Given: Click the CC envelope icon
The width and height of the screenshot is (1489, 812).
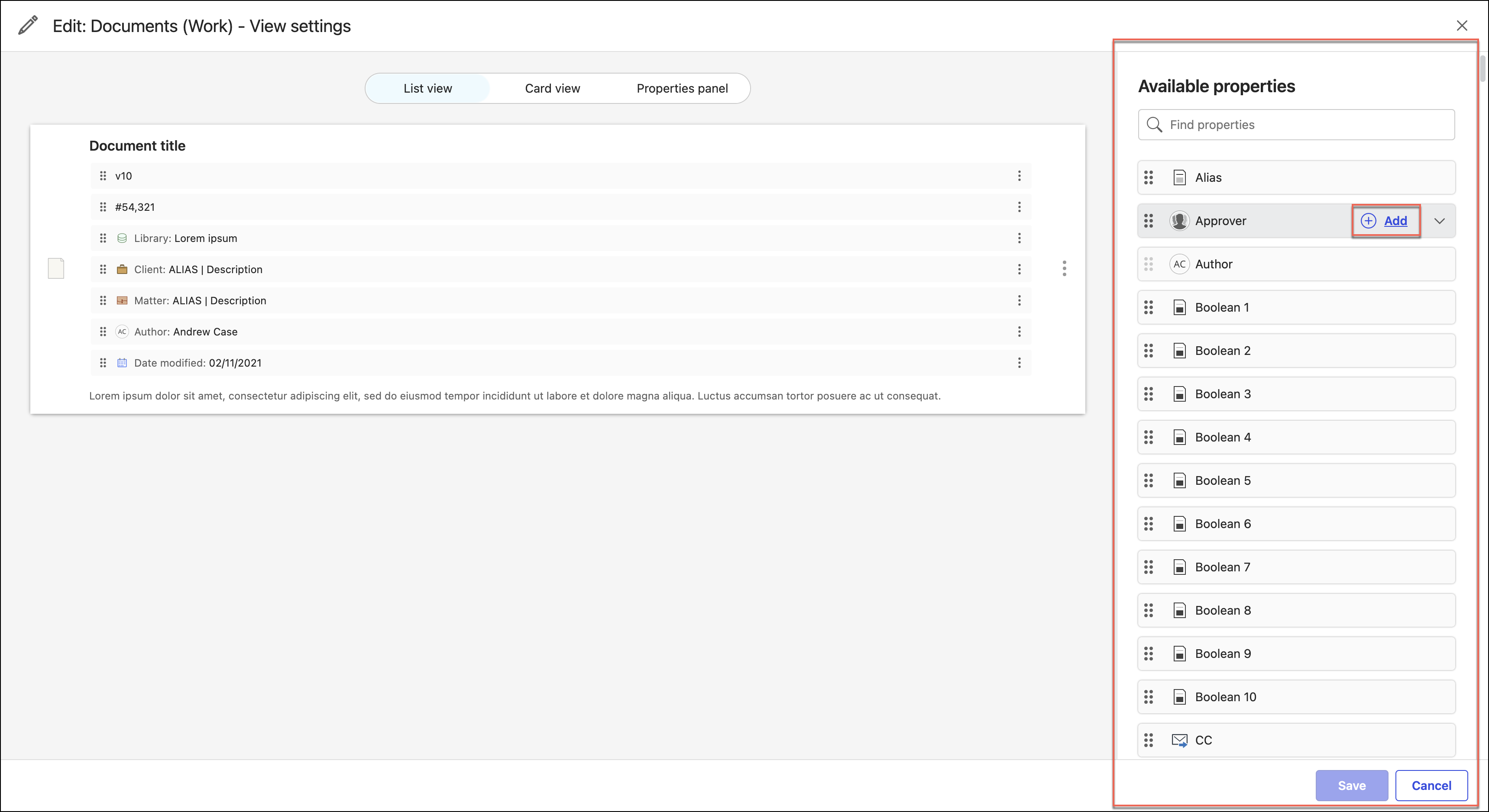Looking at the screenshot, I should tap(1179, 740).
